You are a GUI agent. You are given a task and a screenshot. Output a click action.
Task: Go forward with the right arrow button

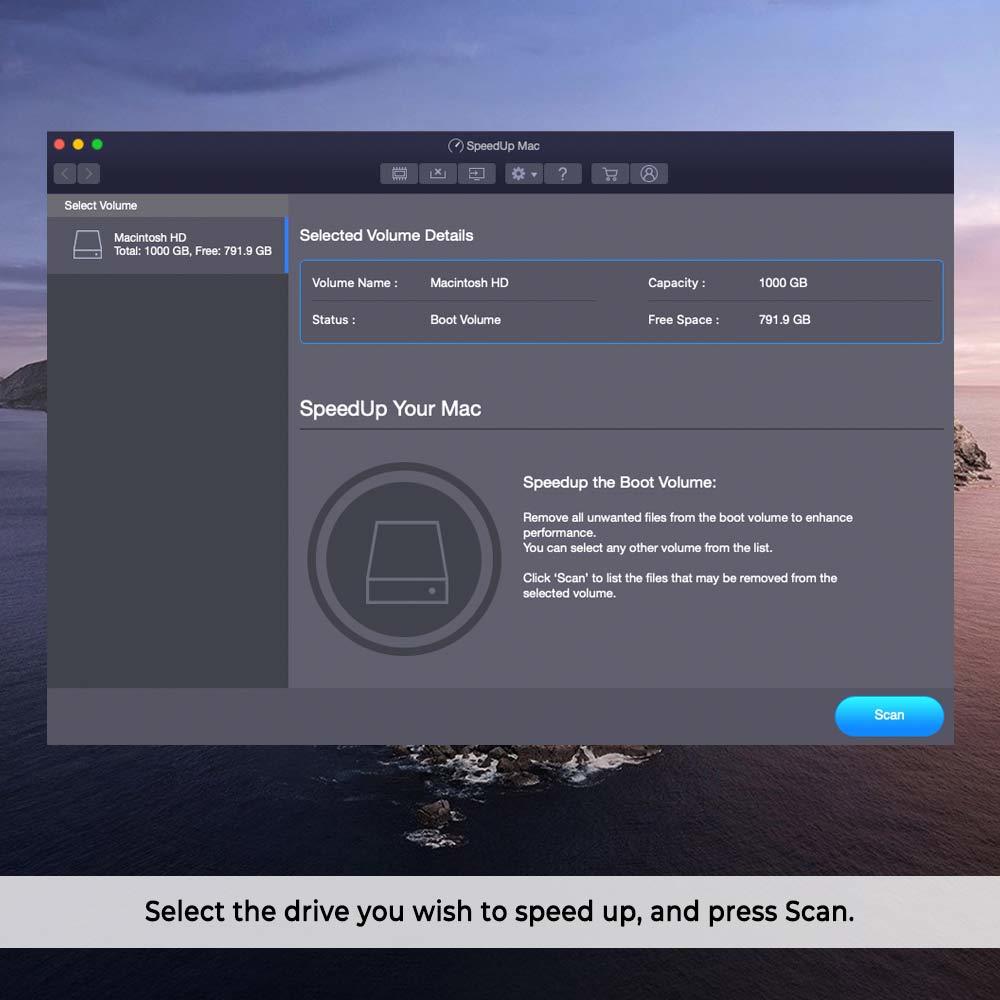click(89, 173)
